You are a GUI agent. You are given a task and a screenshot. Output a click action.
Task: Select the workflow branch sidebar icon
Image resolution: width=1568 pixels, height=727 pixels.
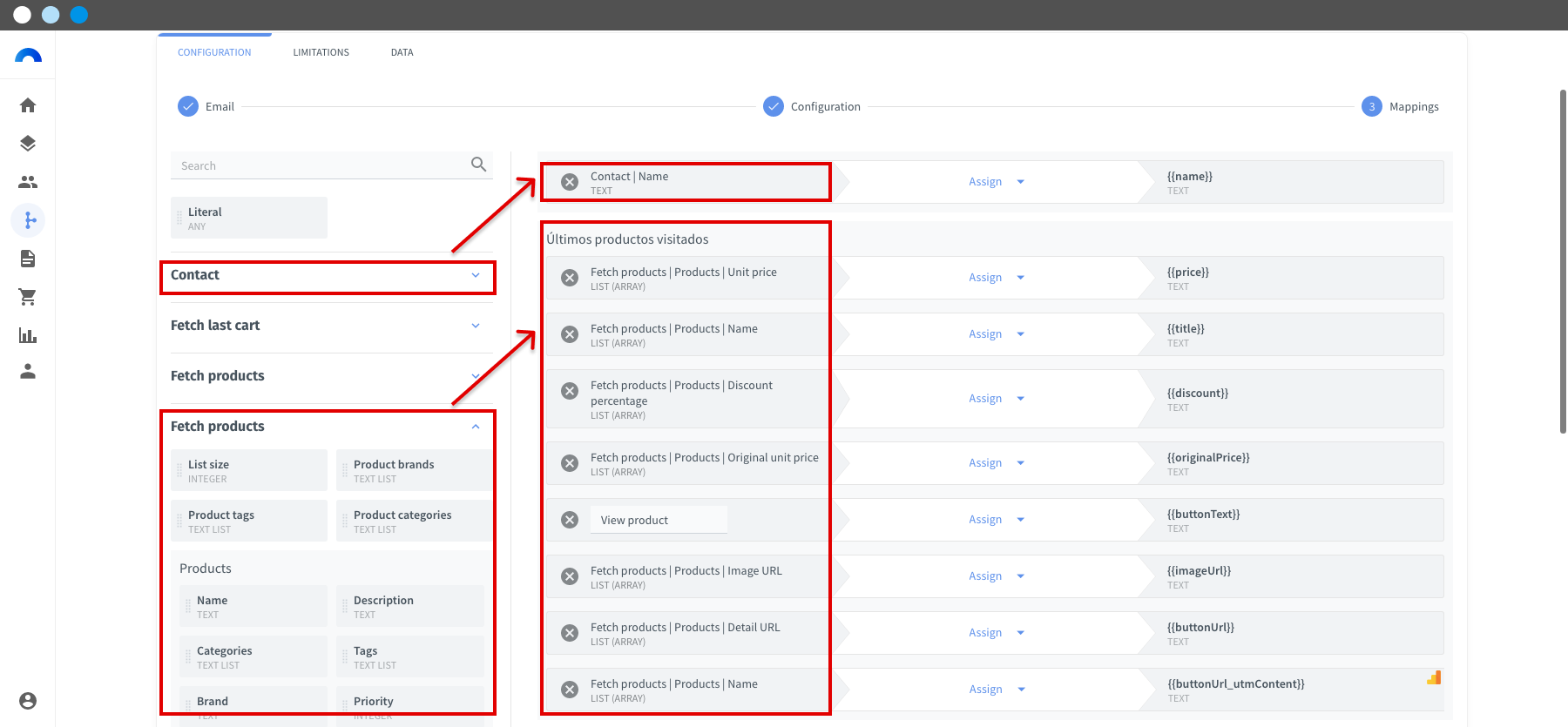(28, 220)
